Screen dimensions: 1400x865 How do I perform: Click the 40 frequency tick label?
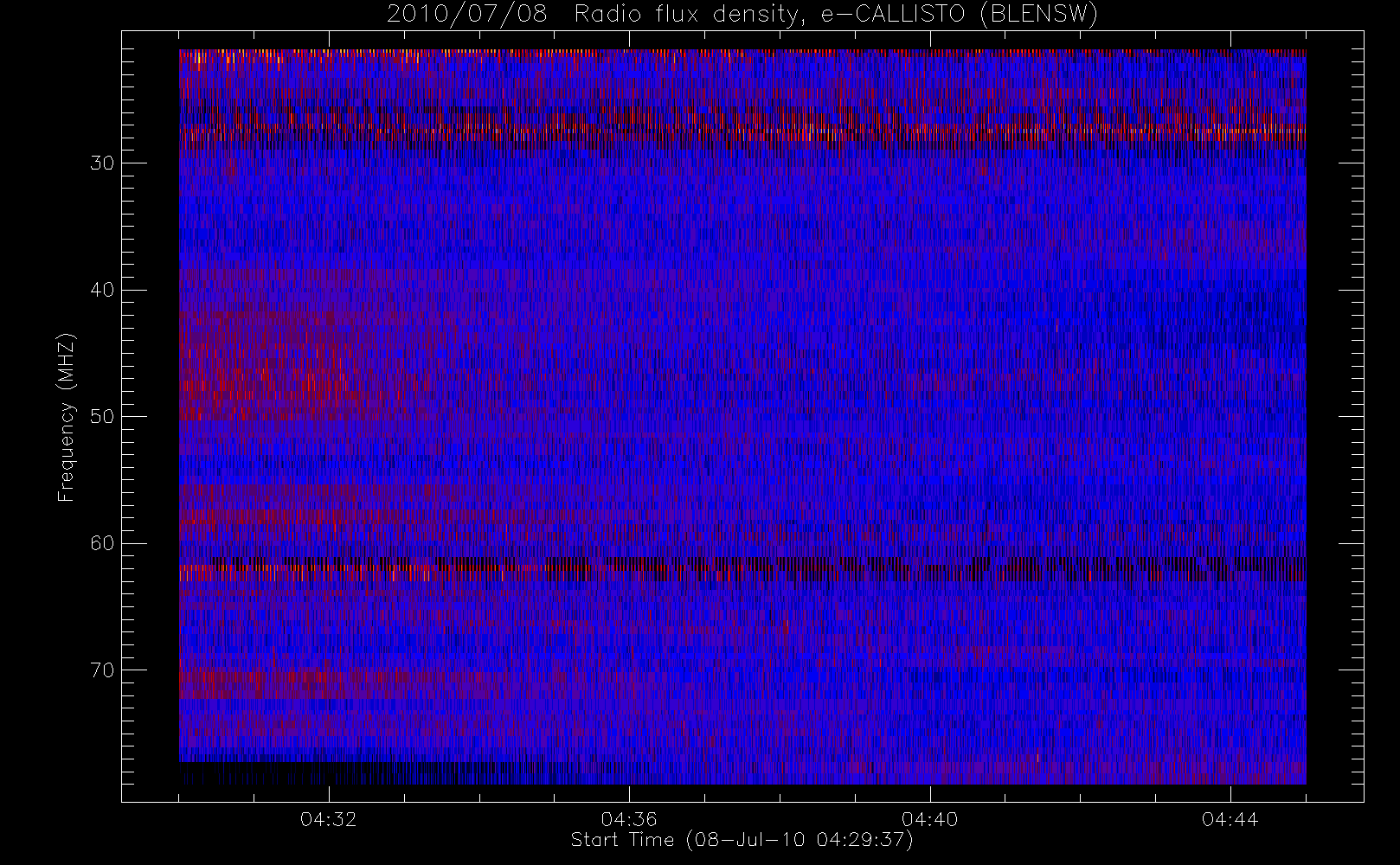102,290
